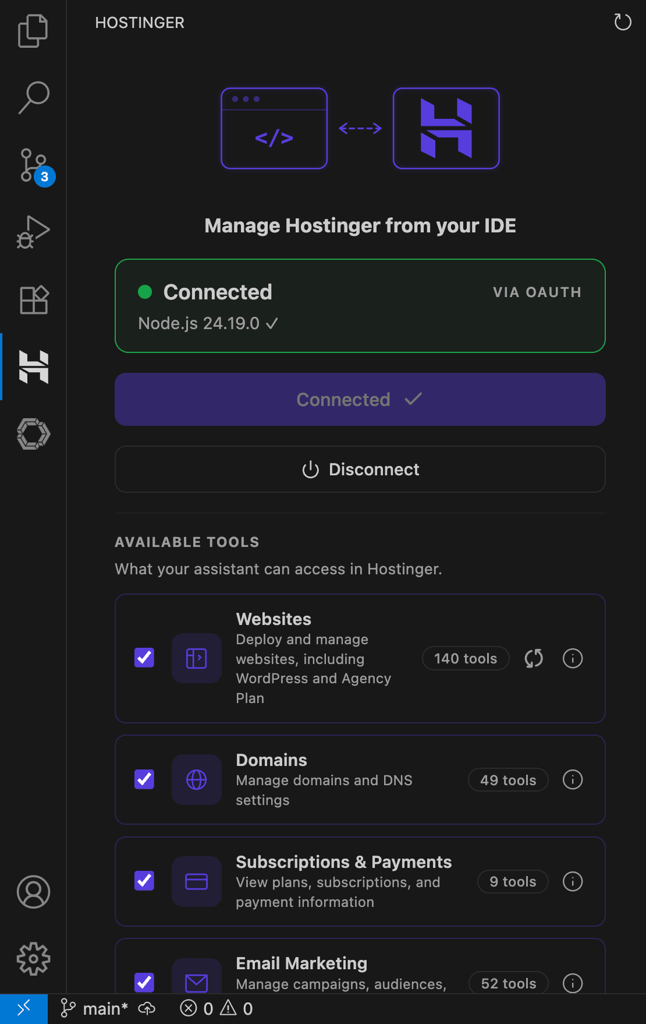Click the 9 tools badge
646x1024 pixels.
pyautogui.click(x=513, y=882)
